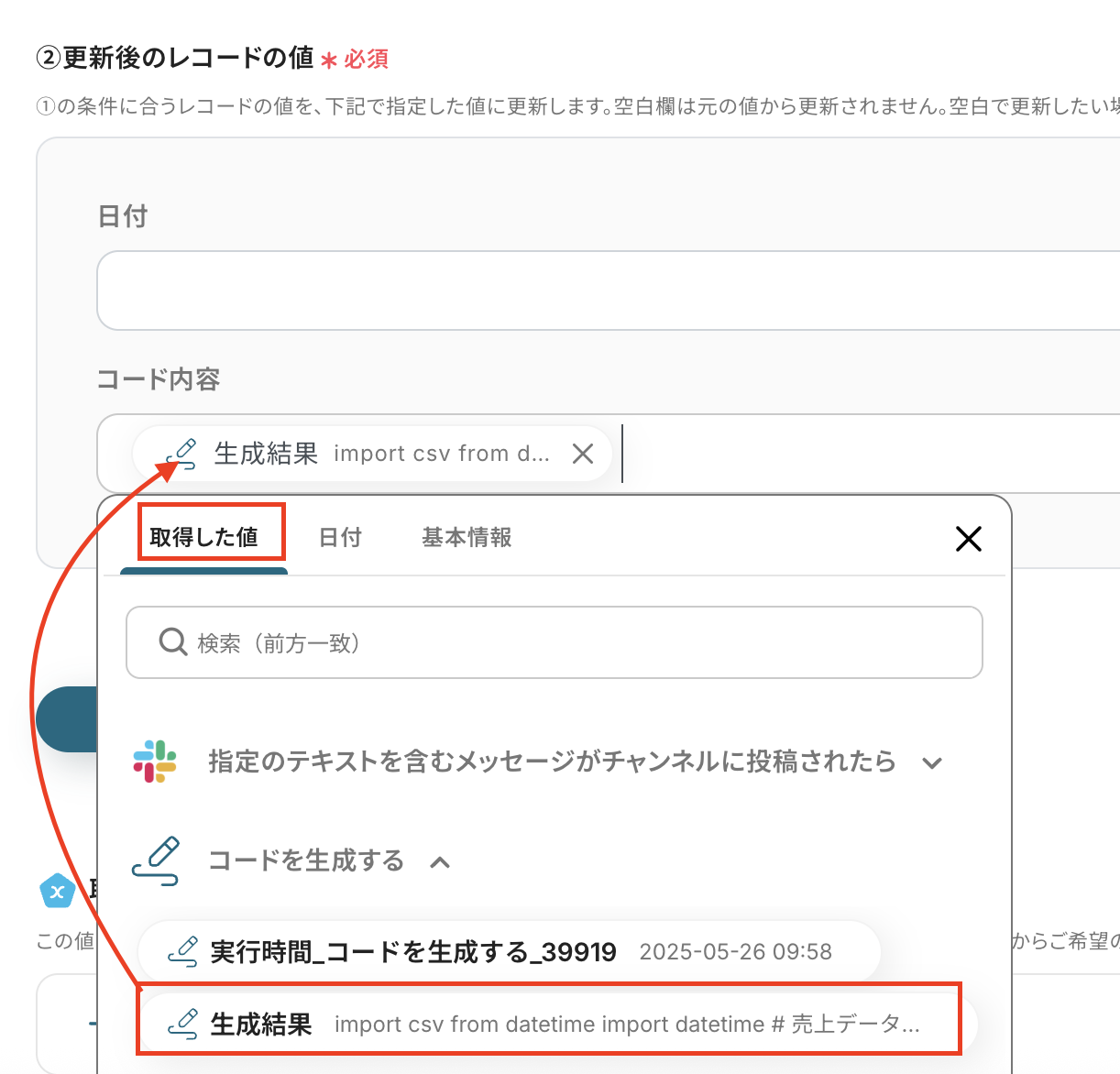
Task: Close the value picker popup with X
Action: click(x=968, y=539)
